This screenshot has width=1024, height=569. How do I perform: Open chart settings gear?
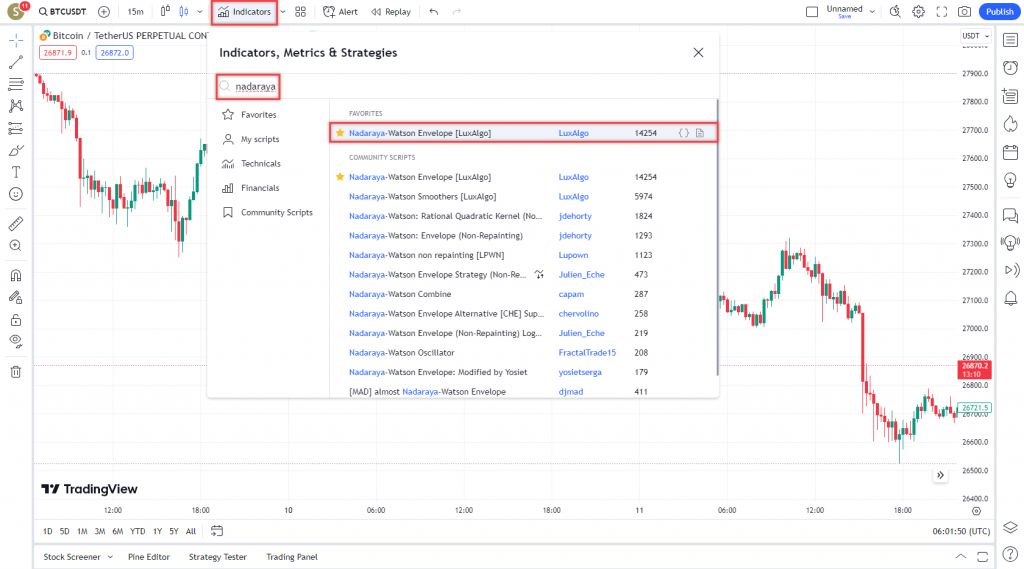coord(918,12)
